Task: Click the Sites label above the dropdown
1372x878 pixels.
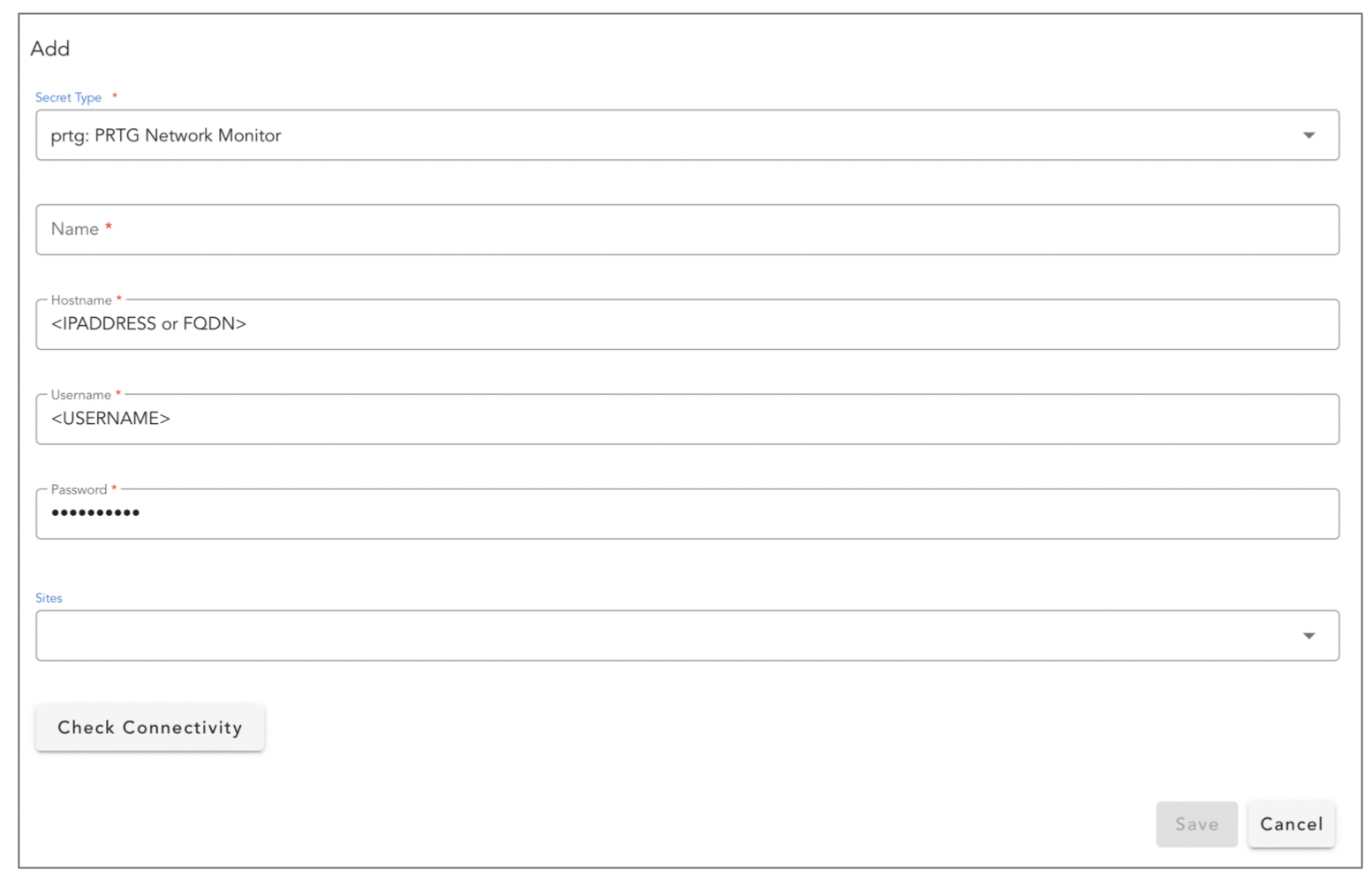Action: tap(49, 598)
